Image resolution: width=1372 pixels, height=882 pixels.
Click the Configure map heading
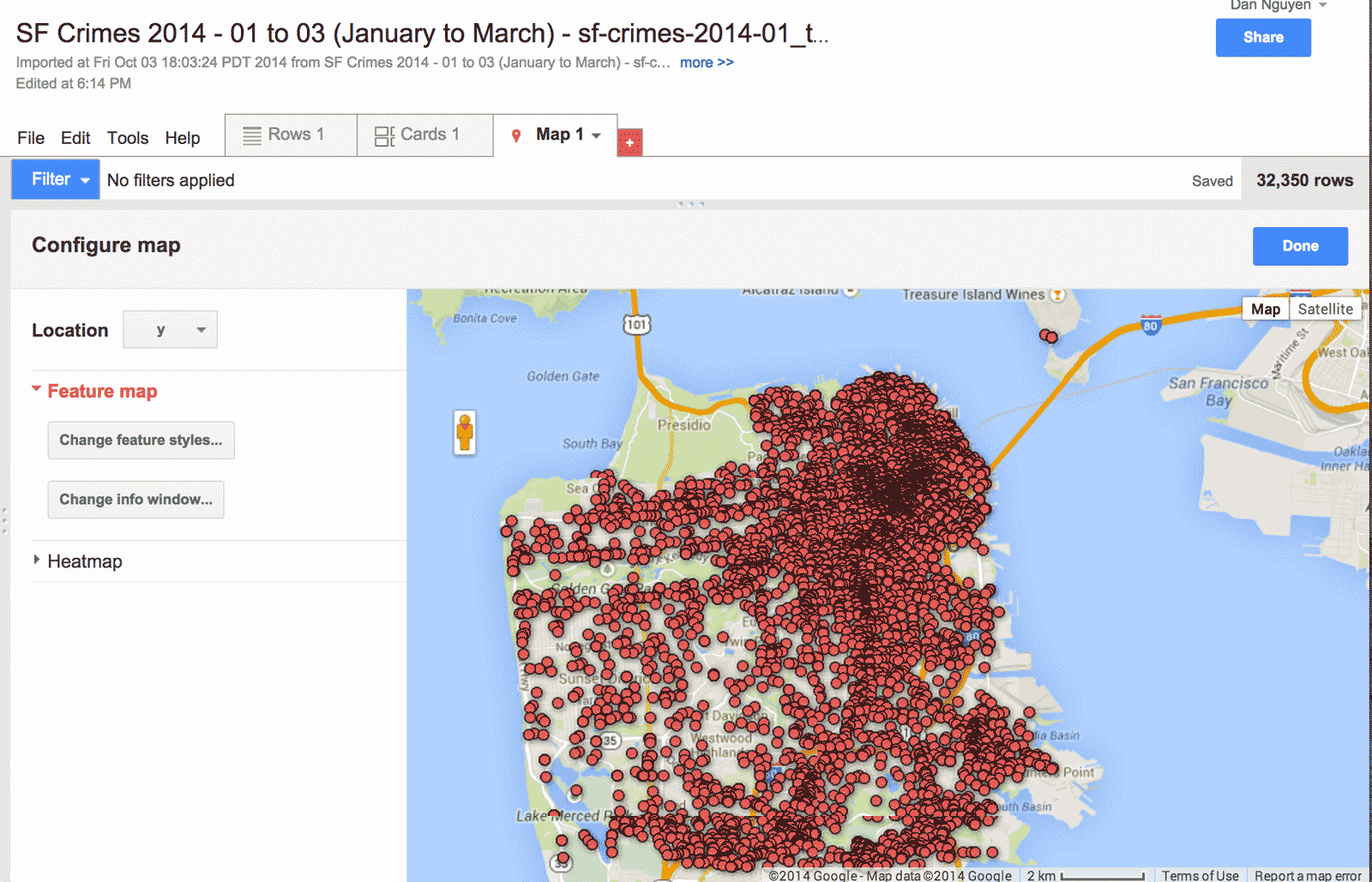point(106,245)
